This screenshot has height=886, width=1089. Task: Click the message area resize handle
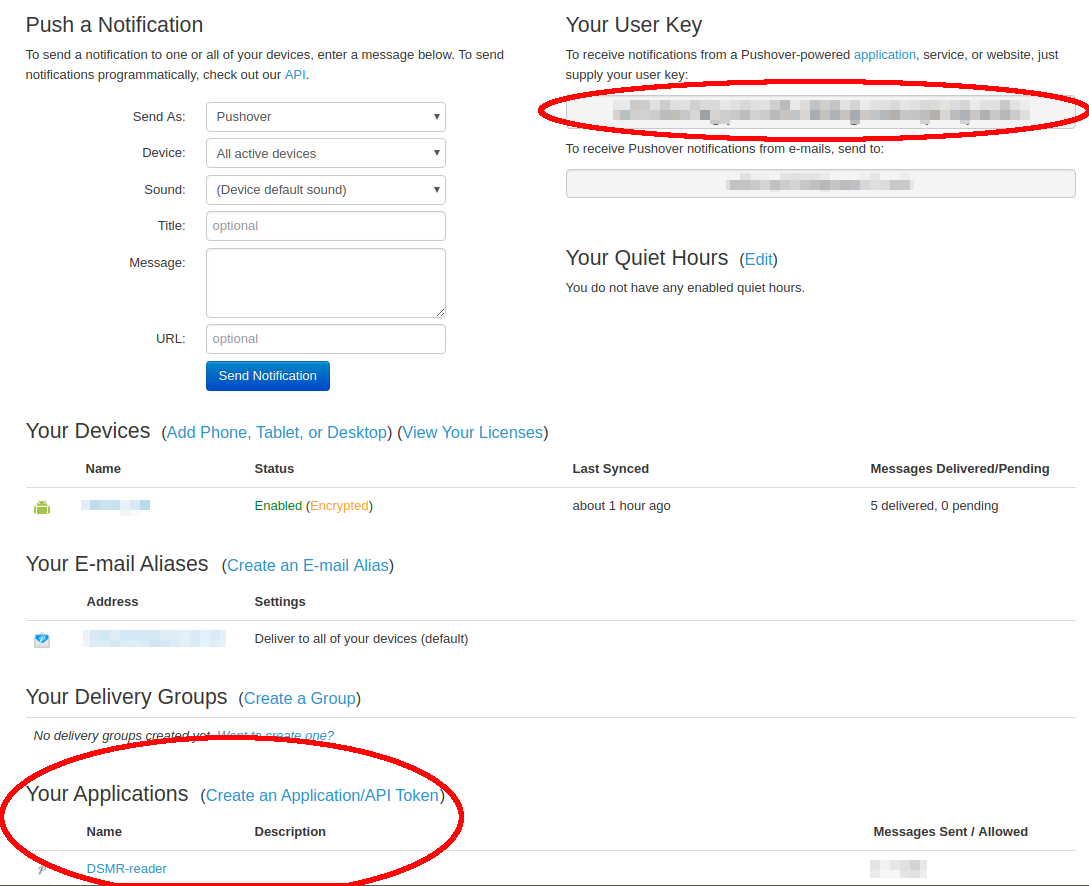pos(440,312)
